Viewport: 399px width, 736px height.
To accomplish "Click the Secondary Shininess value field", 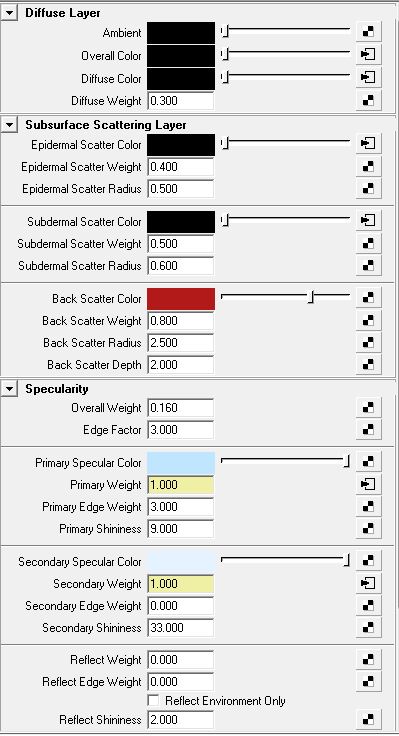I will 181,628.
